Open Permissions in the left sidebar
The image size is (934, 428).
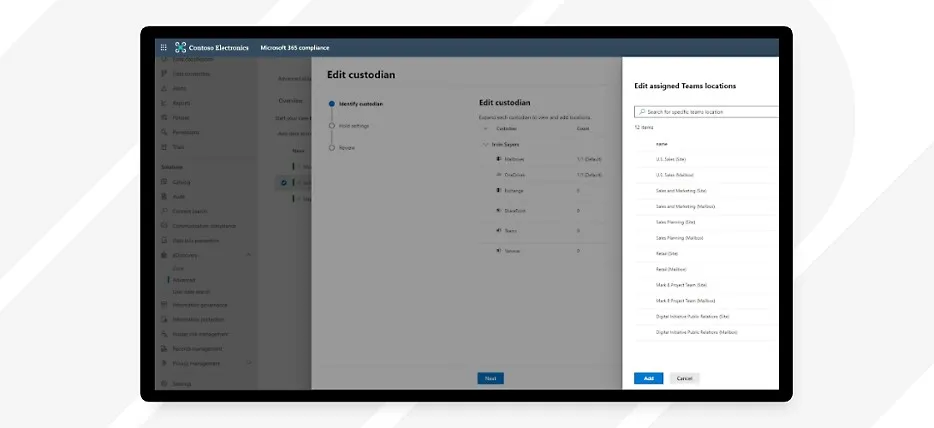(185, 132)
